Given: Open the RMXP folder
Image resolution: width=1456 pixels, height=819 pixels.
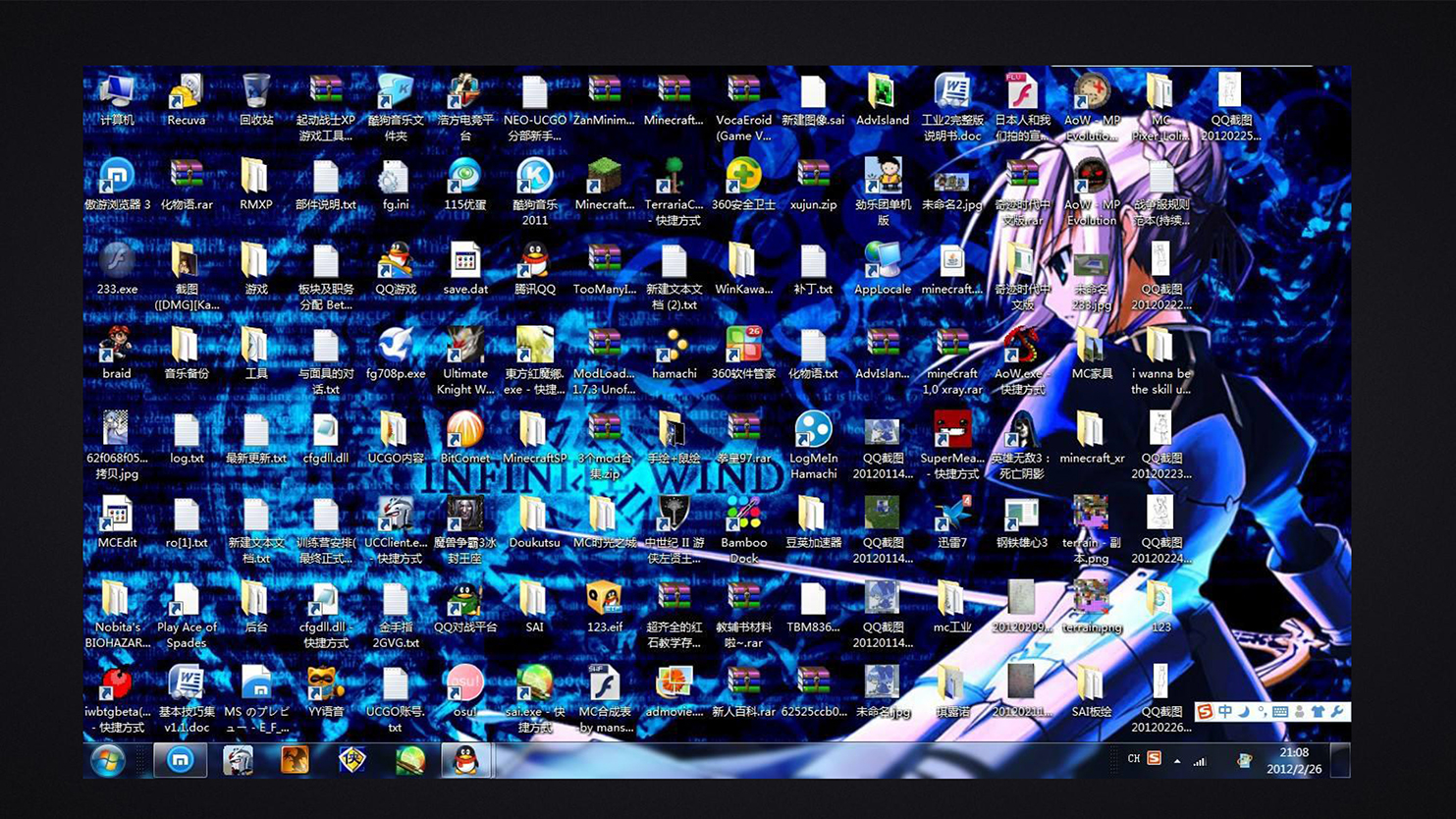Looking at the screenshot, I should point(256,185).
